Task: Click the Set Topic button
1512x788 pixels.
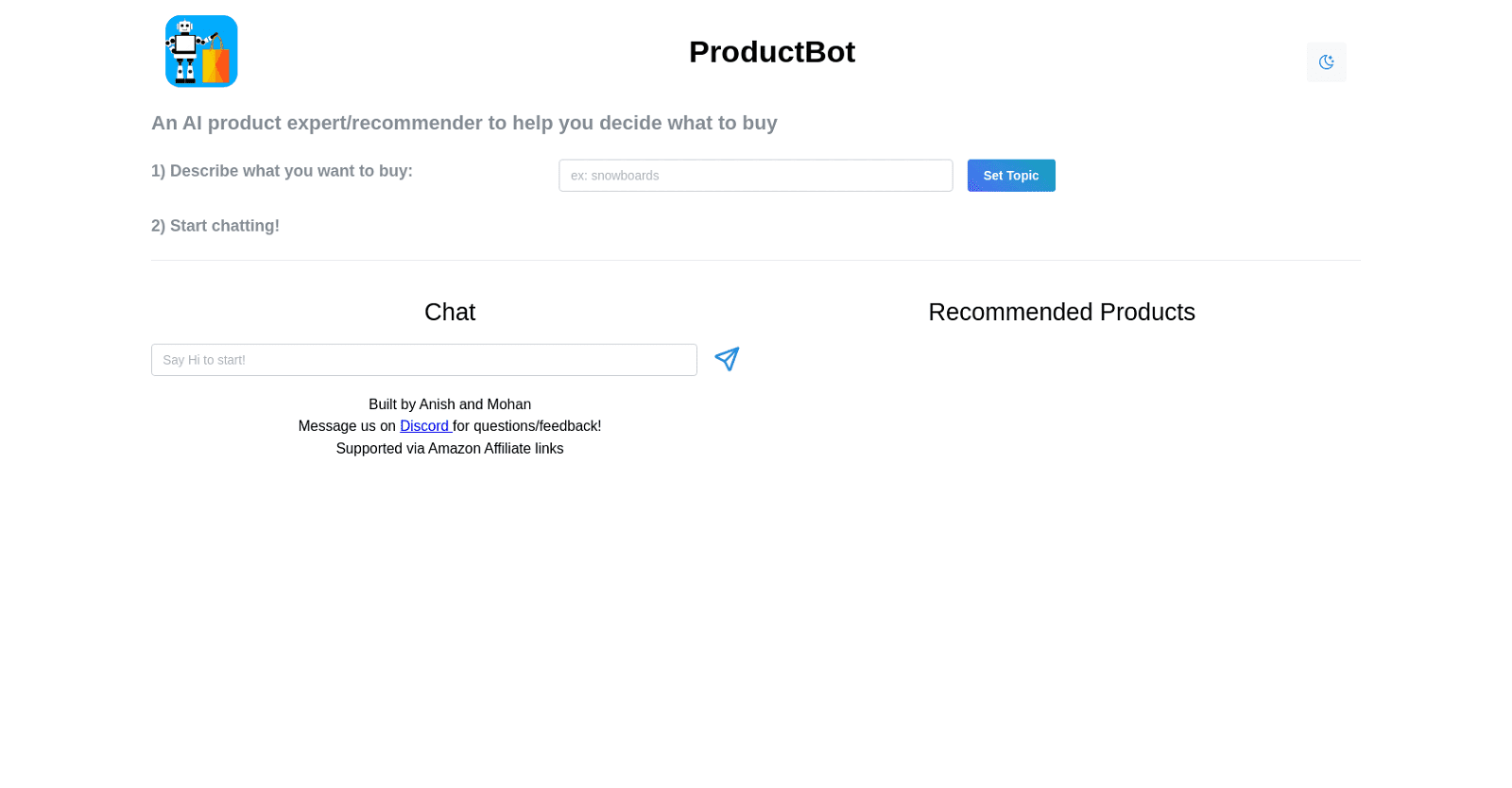Action: [x=1010, y=175]
